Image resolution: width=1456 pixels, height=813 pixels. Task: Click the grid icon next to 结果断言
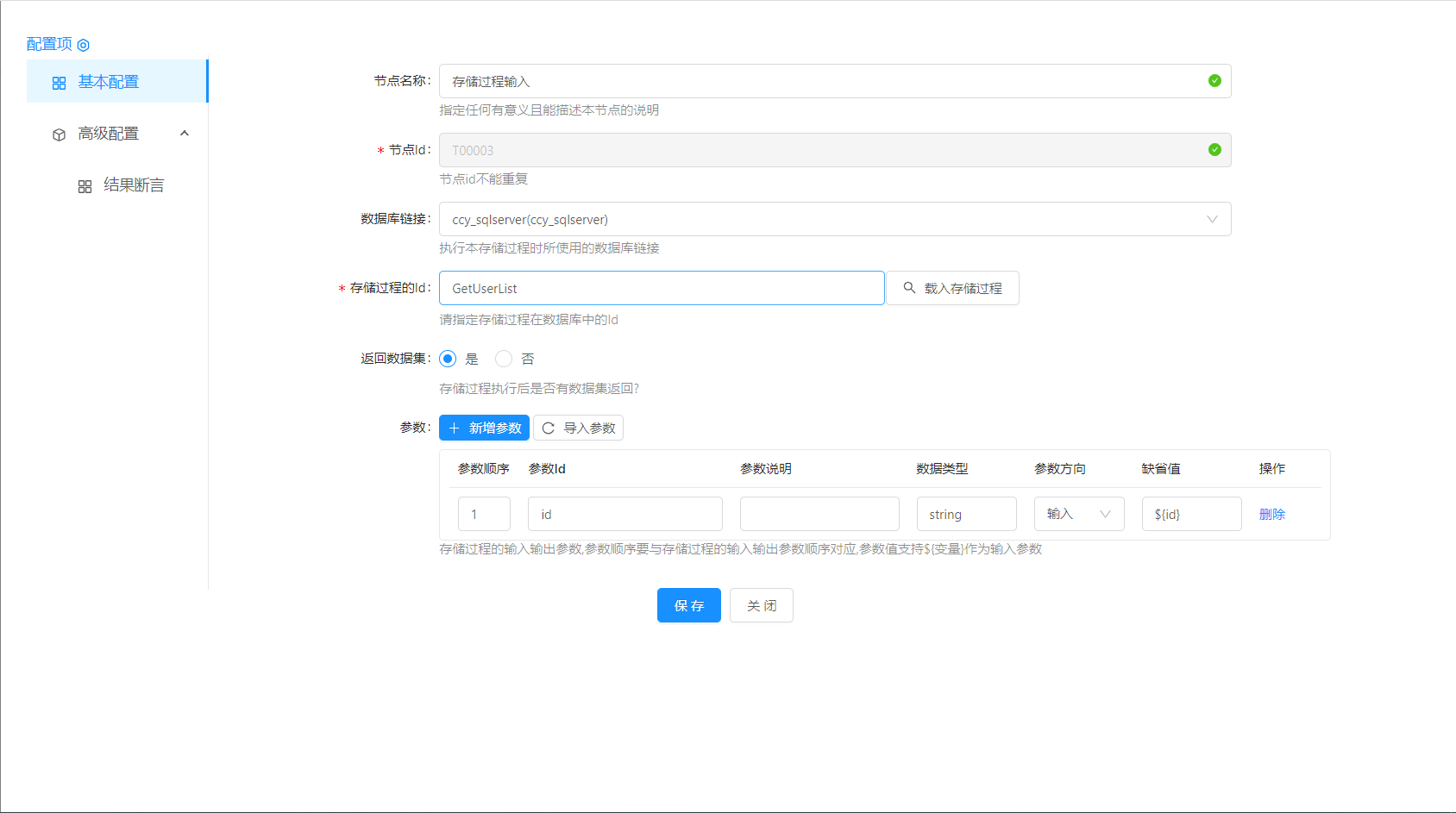click(85, 186)
